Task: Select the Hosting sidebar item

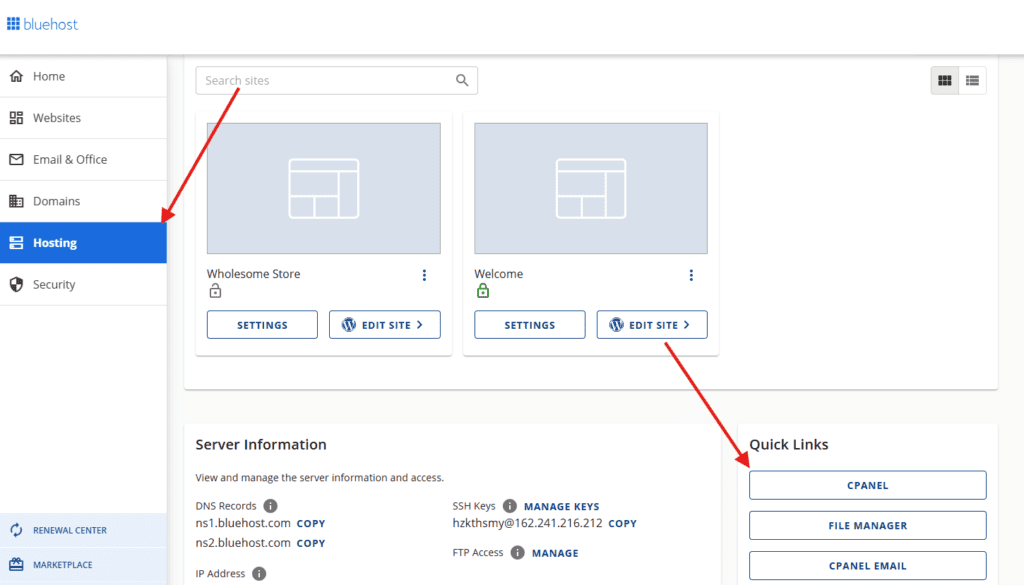Action: coord(83,243)
